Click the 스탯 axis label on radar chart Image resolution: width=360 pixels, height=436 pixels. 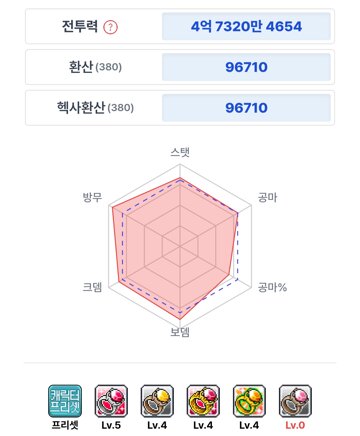pos(180,152)
